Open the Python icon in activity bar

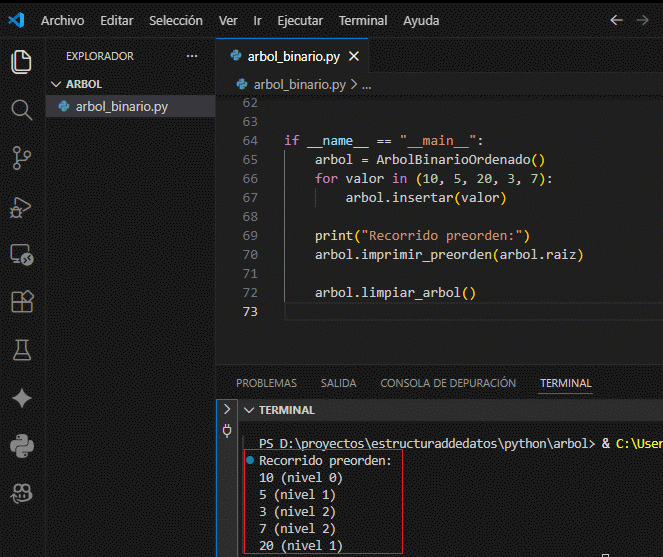(21, 445)
